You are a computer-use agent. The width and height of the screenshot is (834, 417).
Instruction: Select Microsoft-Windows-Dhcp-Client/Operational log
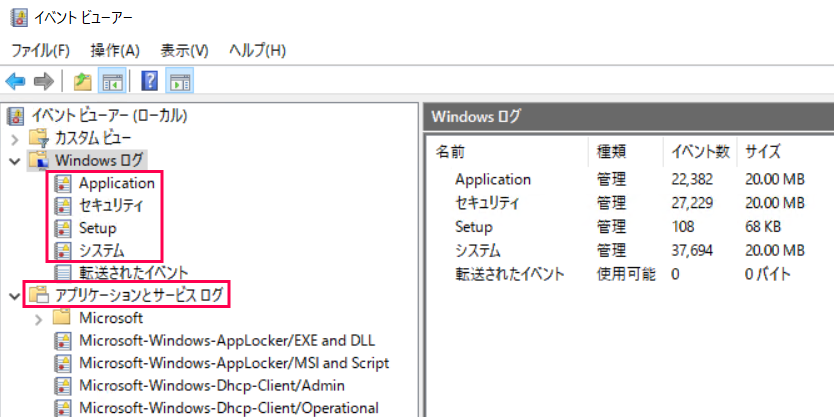[229, 408]
